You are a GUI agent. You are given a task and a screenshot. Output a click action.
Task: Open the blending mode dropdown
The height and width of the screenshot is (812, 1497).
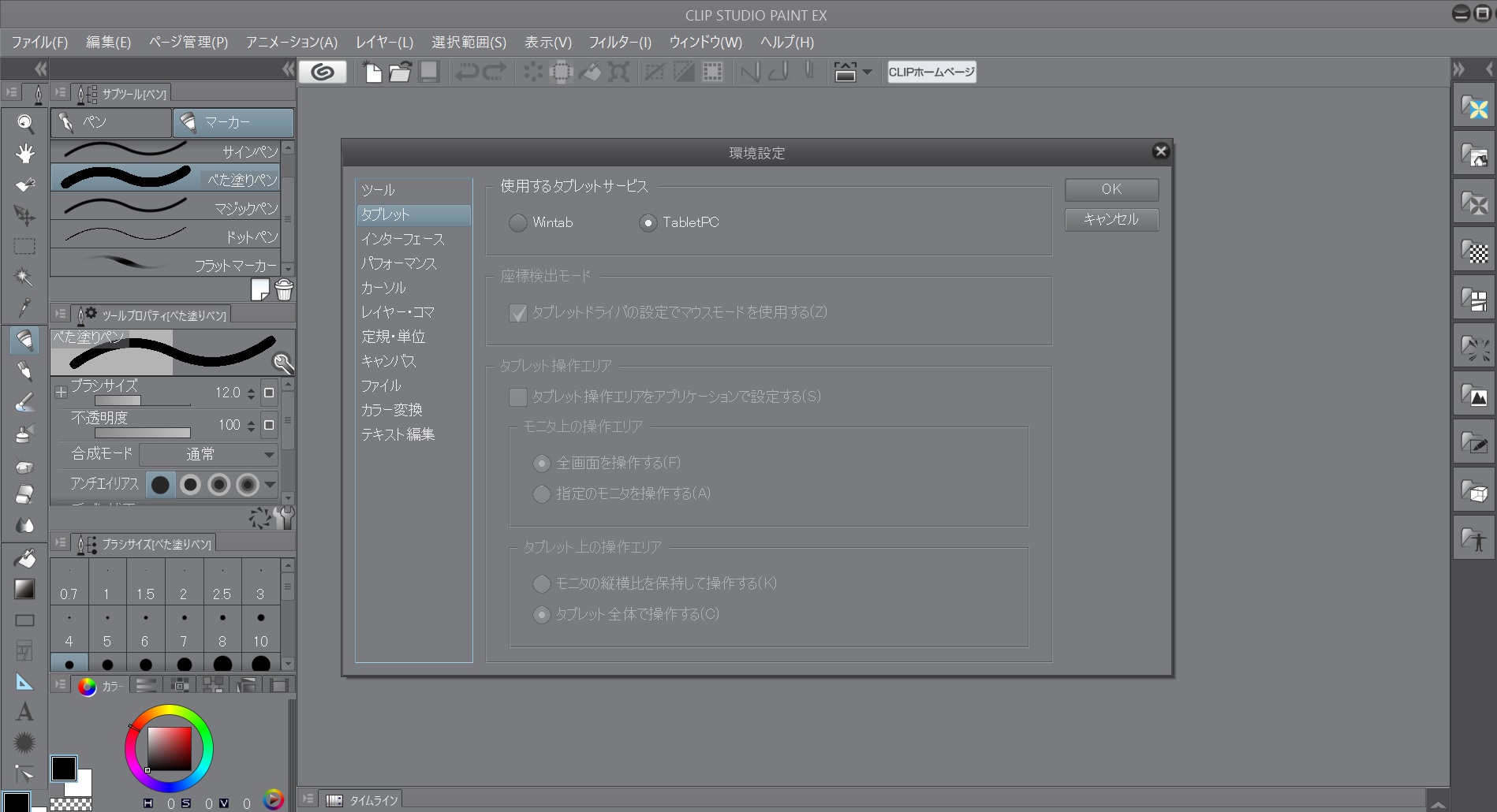click(208, 454)
